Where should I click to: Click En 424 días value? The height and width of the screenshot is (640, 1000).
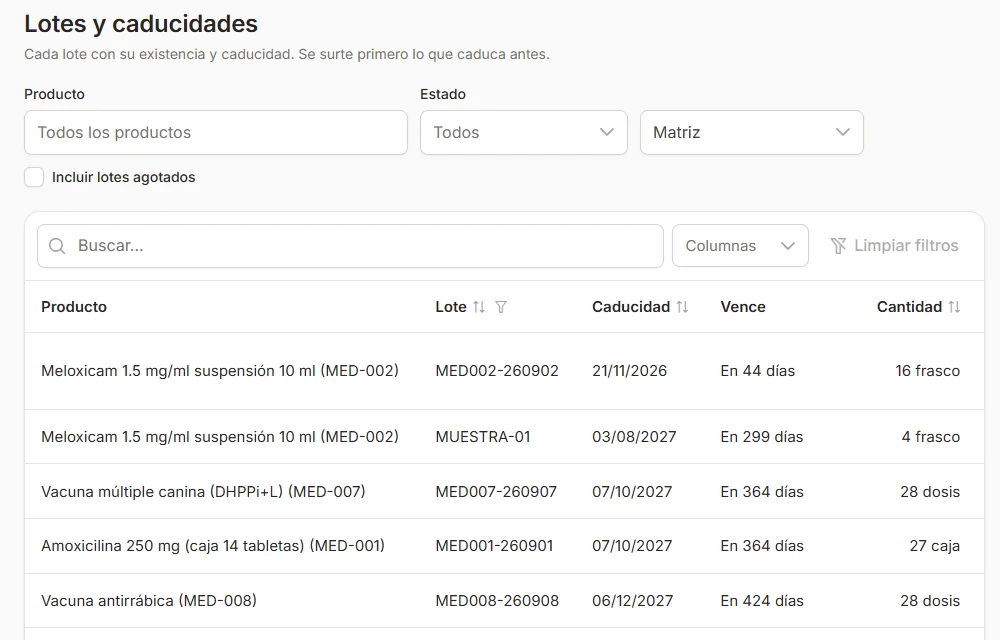coord(762,600)
